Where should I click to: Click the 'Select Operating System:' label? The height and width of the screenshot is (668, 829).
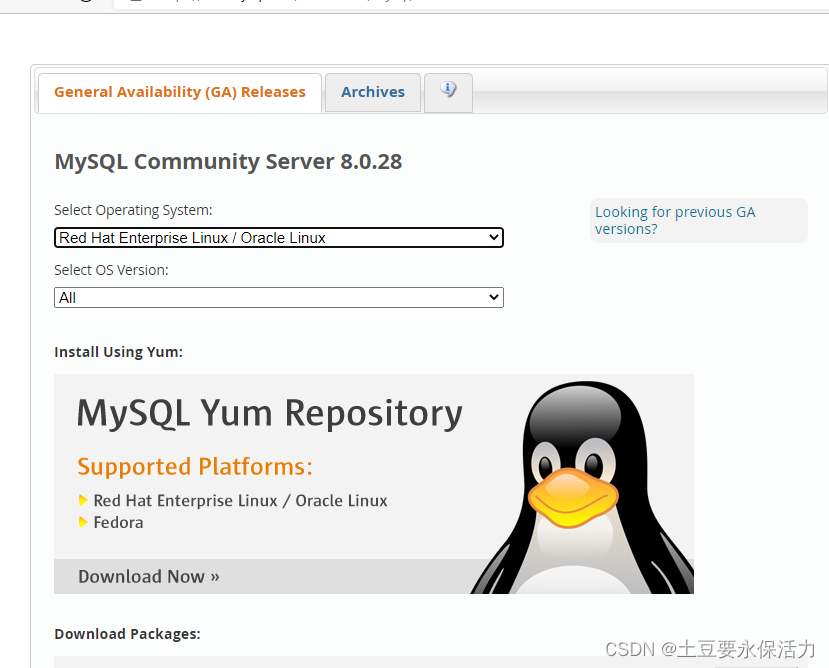133,210
